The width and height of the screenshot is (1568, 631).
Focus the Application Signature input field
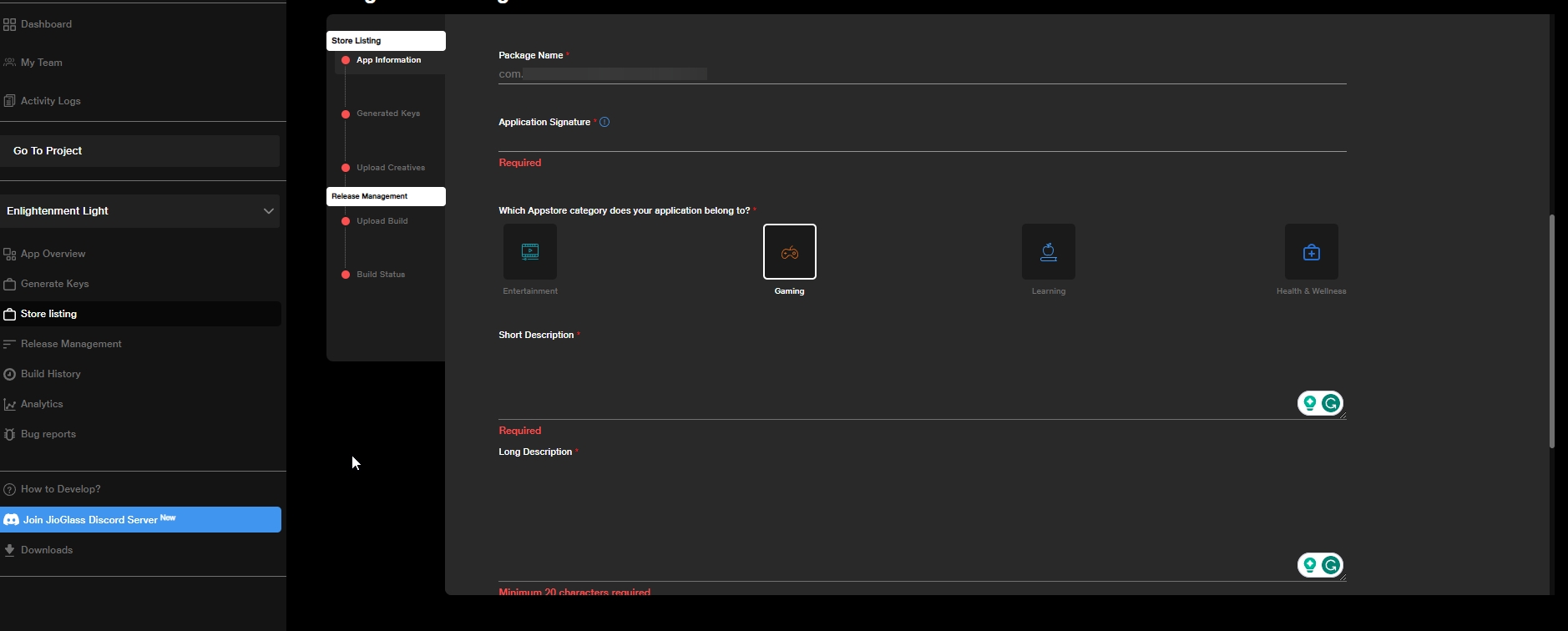[922, 140]
